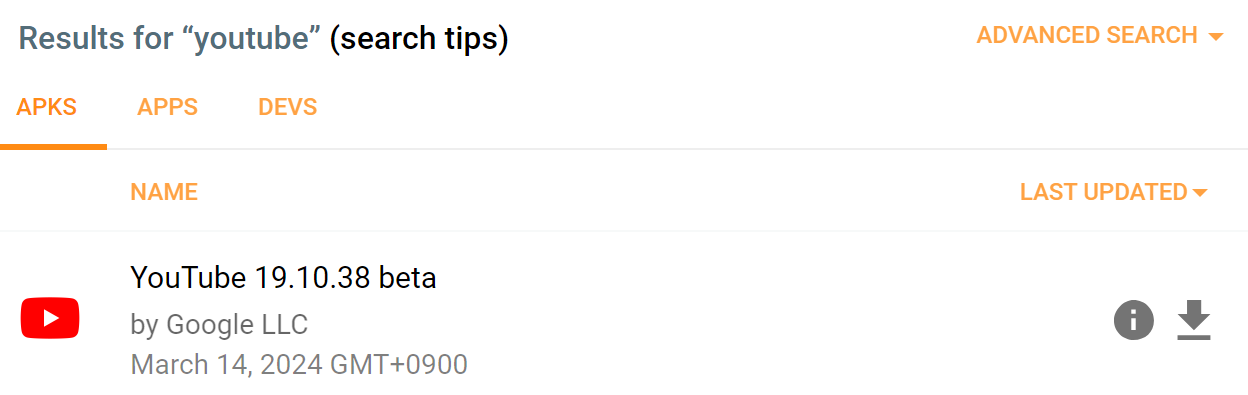Select the DEVS tab
Image resolution: width=1248 pixels, height=395 pixels.
288,107
